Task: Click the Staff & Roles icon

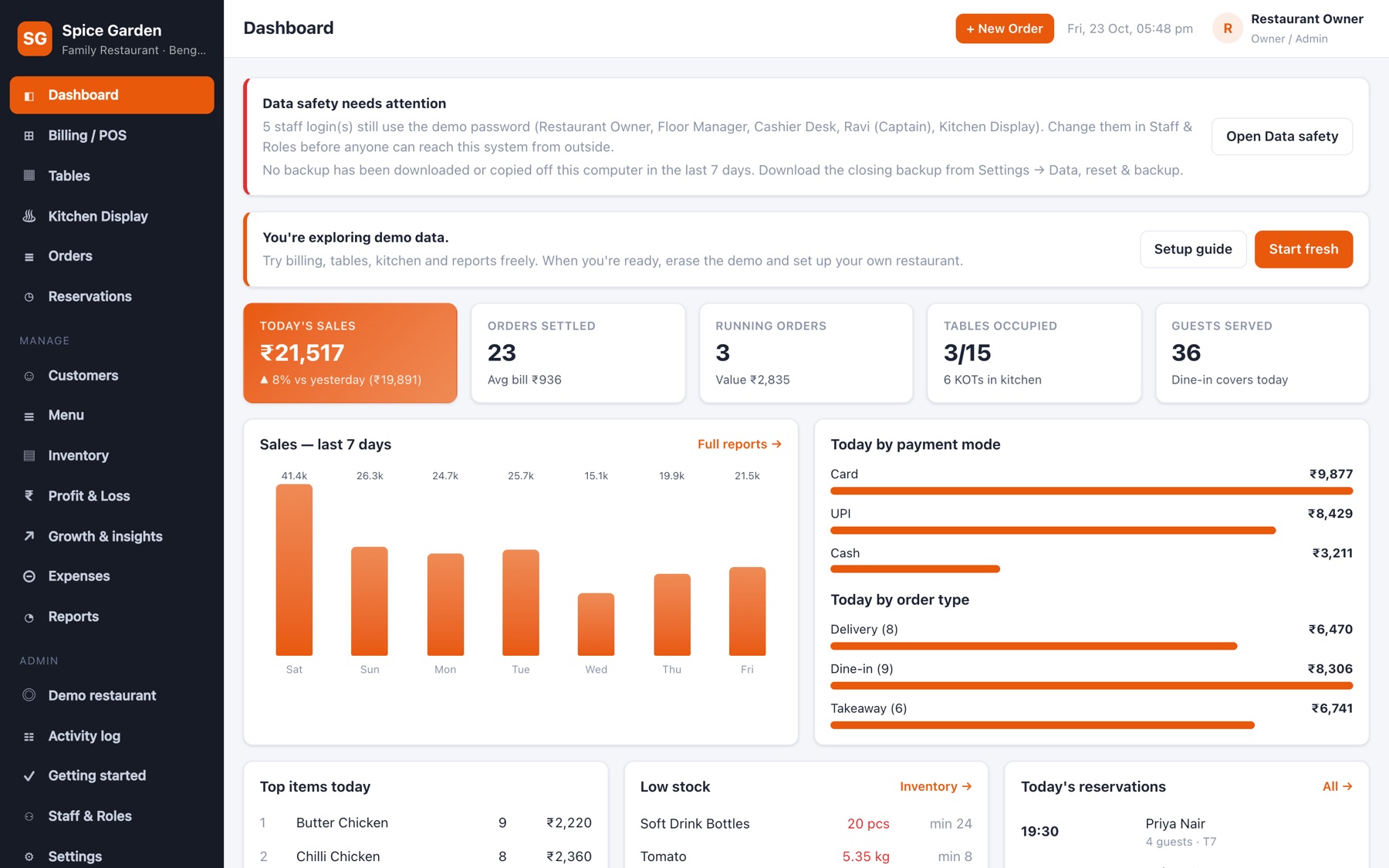Action: [29, 816]
